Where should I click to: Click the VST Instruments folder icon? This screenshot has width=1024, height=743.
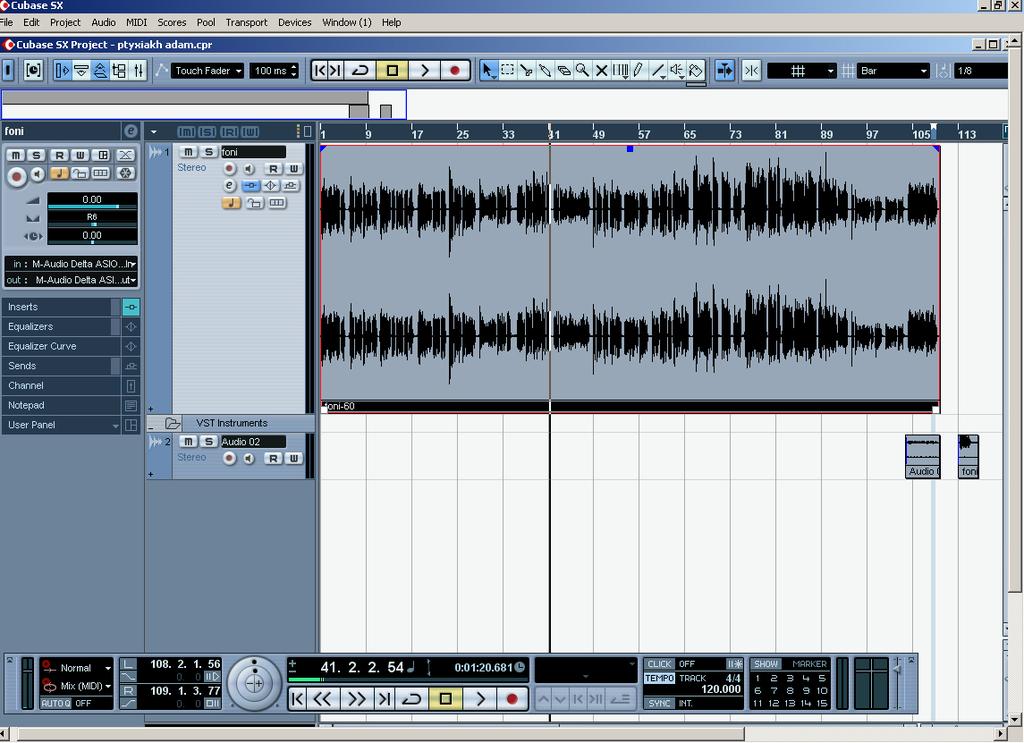172,423
